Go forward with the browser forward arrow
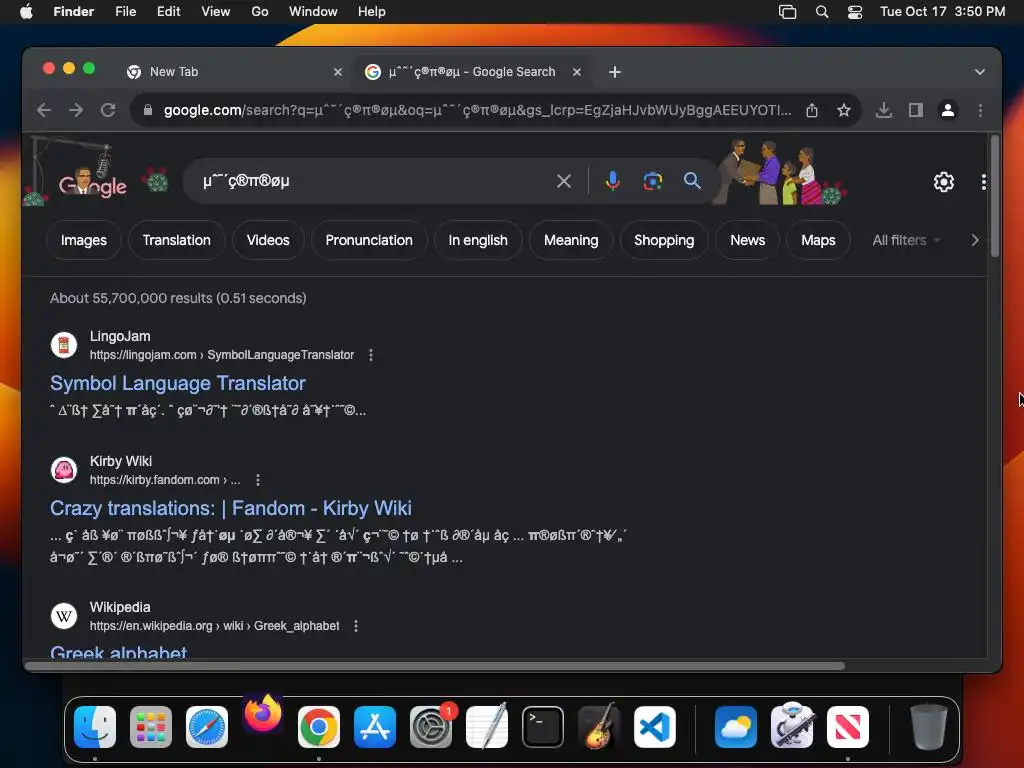The height and width of the screenshot is (768, 1024). (76, 110)
